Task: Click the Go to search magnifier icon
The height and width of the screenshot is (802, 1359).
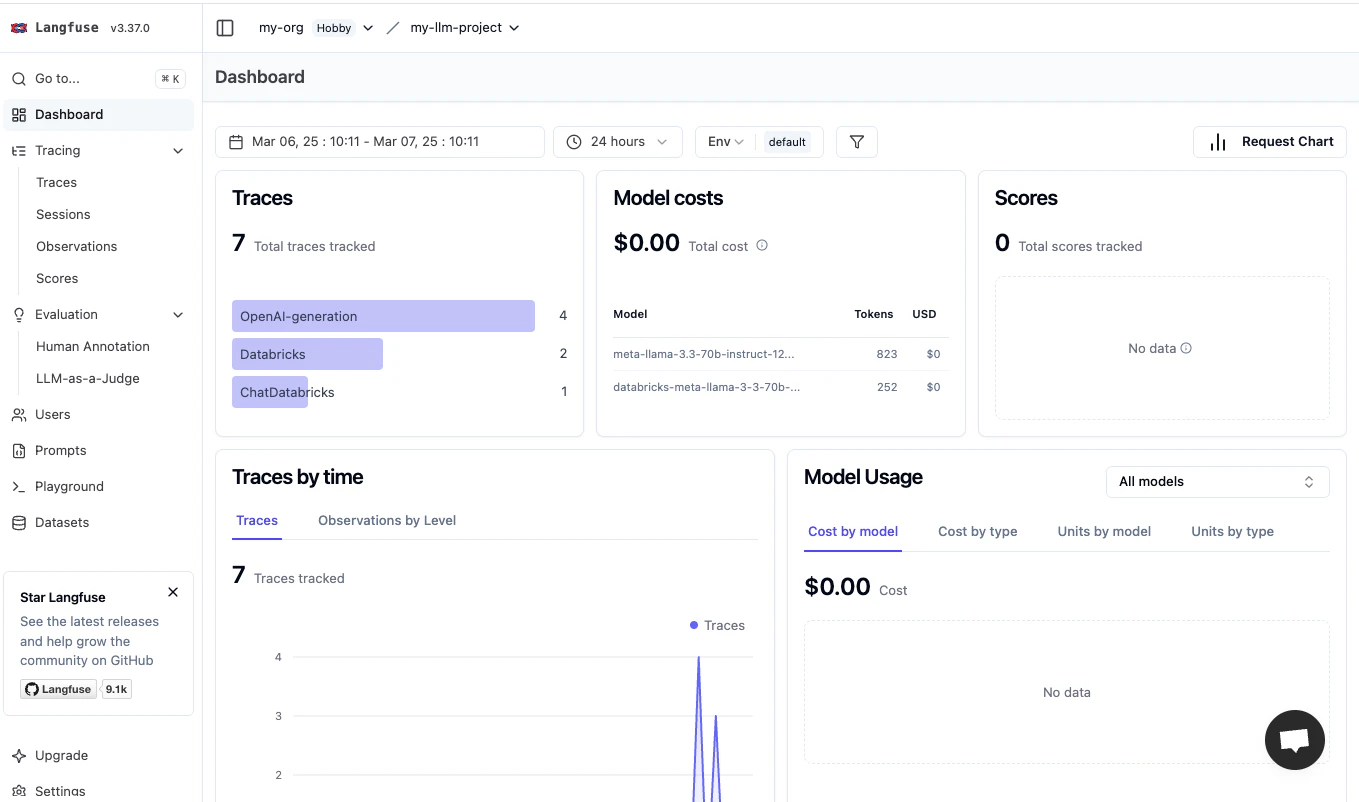Action: 19,79
